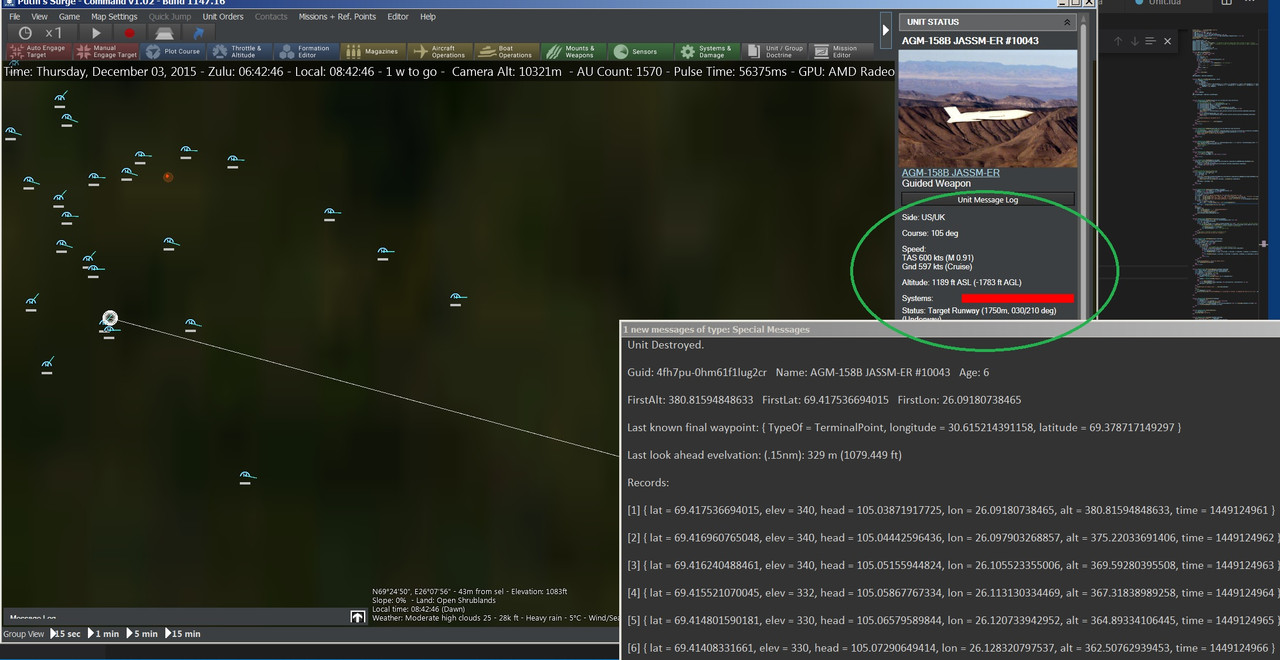Open the Map Settings menu
The image size is (1280, 660).
tap(114, 17)
